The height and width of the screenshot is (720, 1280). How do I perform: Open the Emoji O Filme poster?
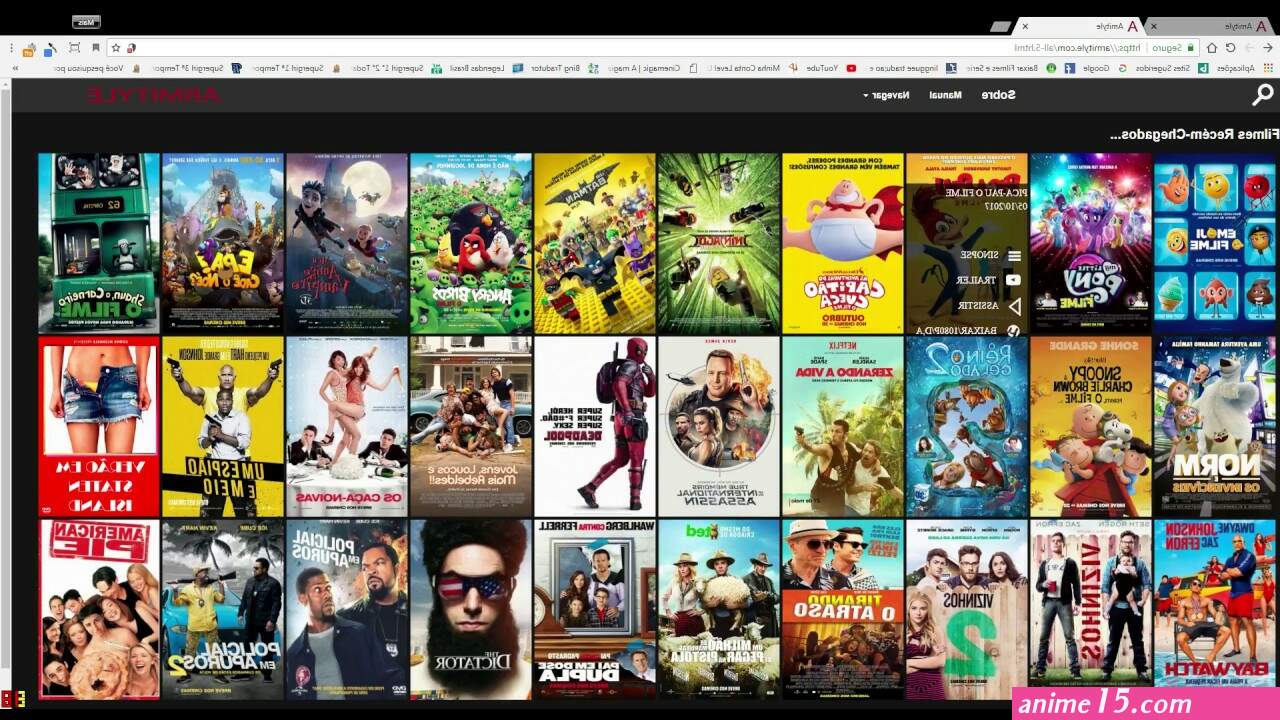pyautogui.click(x=1215, y=243)
